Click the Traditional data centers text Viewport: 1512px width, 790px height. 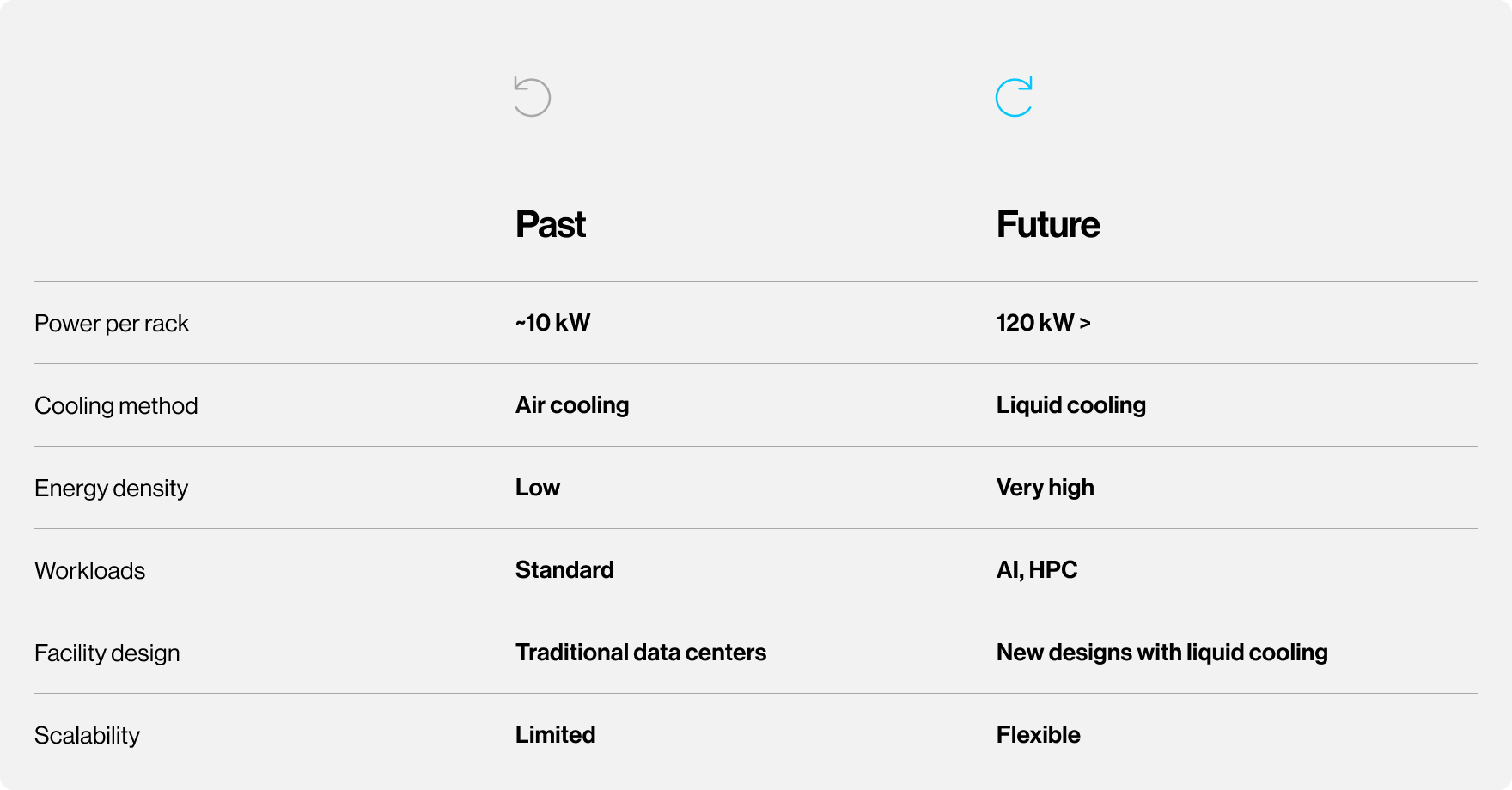point(641,653)
